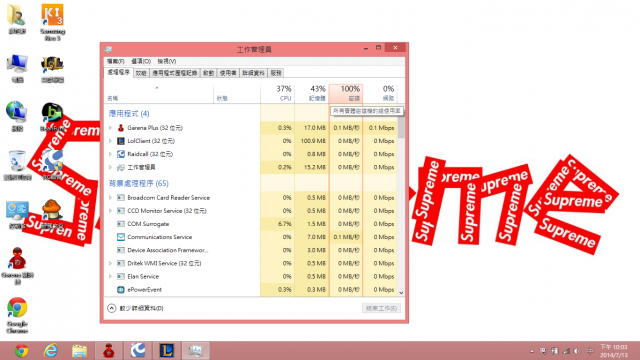The height and width of the screenshot is (360, 640).
Task: Open File Explorer from the taskbar
Action: coord(80,351)
